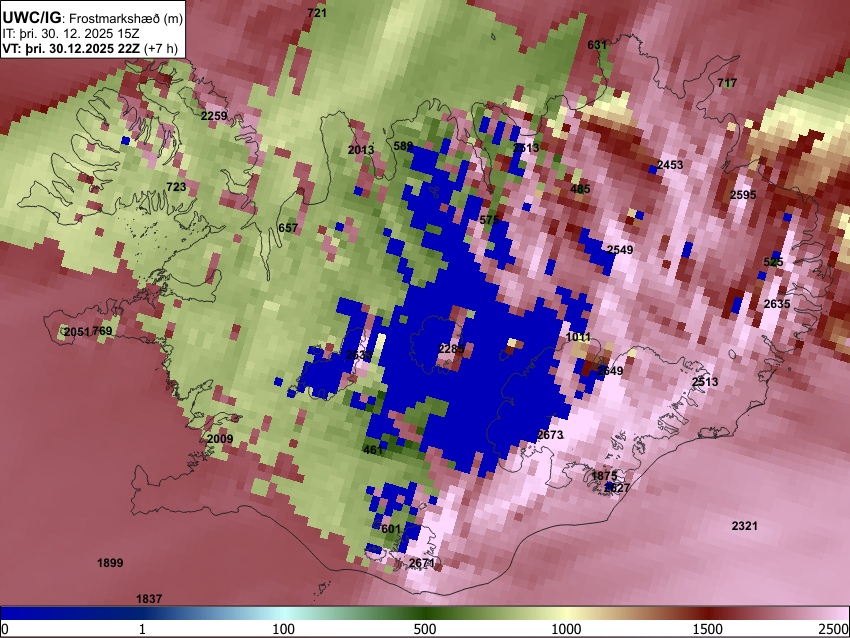Viewport: 850px width, 638px height.
Task: Click the colorbar label 100
Action: (284, 629)
